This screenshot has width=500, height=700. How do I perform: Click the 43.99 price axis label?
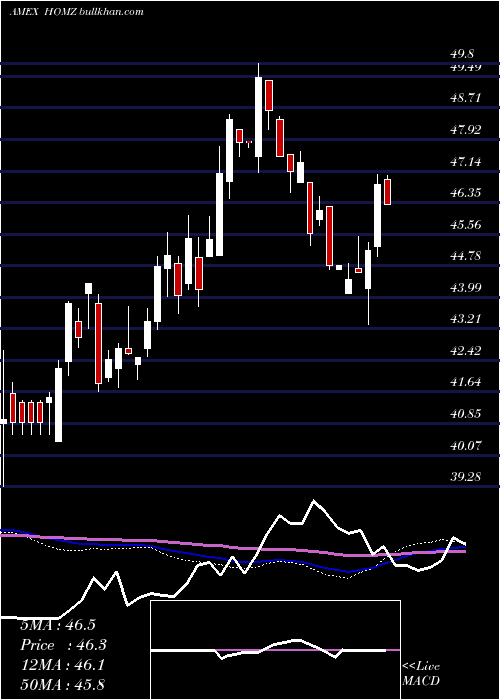(x=466, y=287)
